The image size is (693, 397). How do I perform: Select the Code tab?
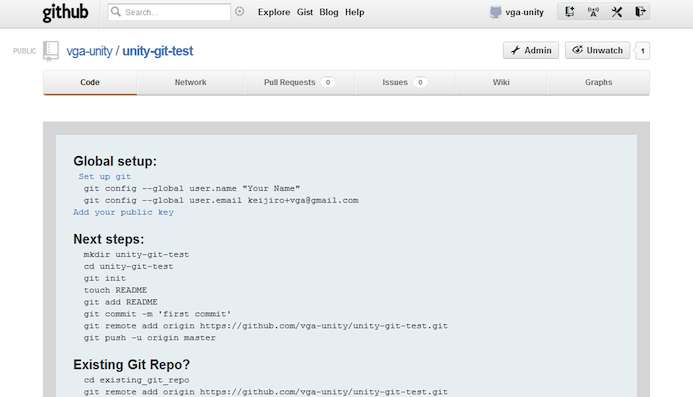[90, 82]
